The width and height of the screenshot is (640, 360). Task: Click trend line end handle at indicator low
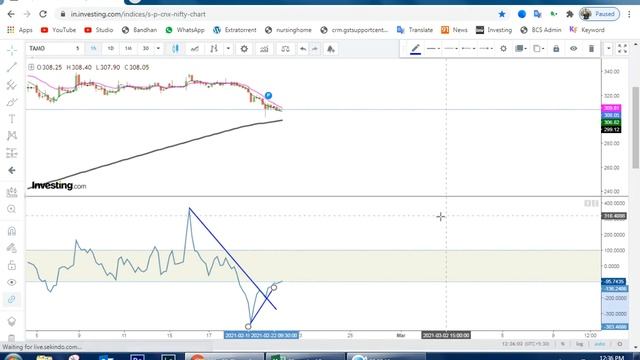coord(248,326)
